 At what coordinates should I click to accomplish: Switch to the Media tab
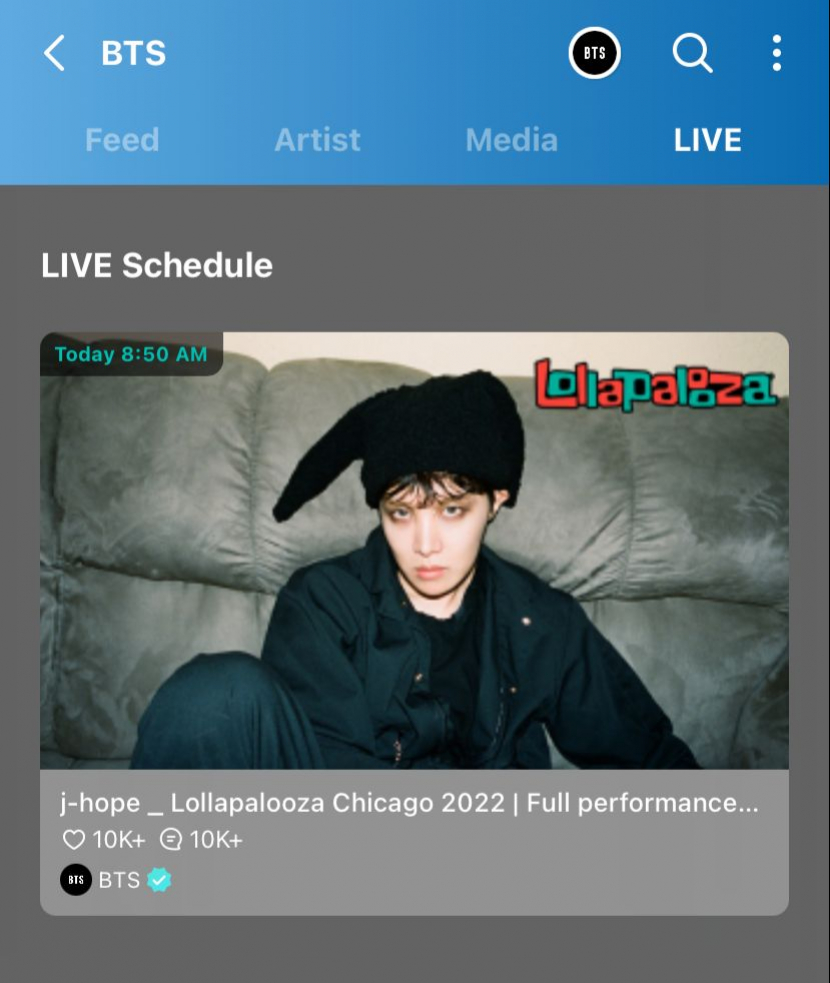point(512,139)
